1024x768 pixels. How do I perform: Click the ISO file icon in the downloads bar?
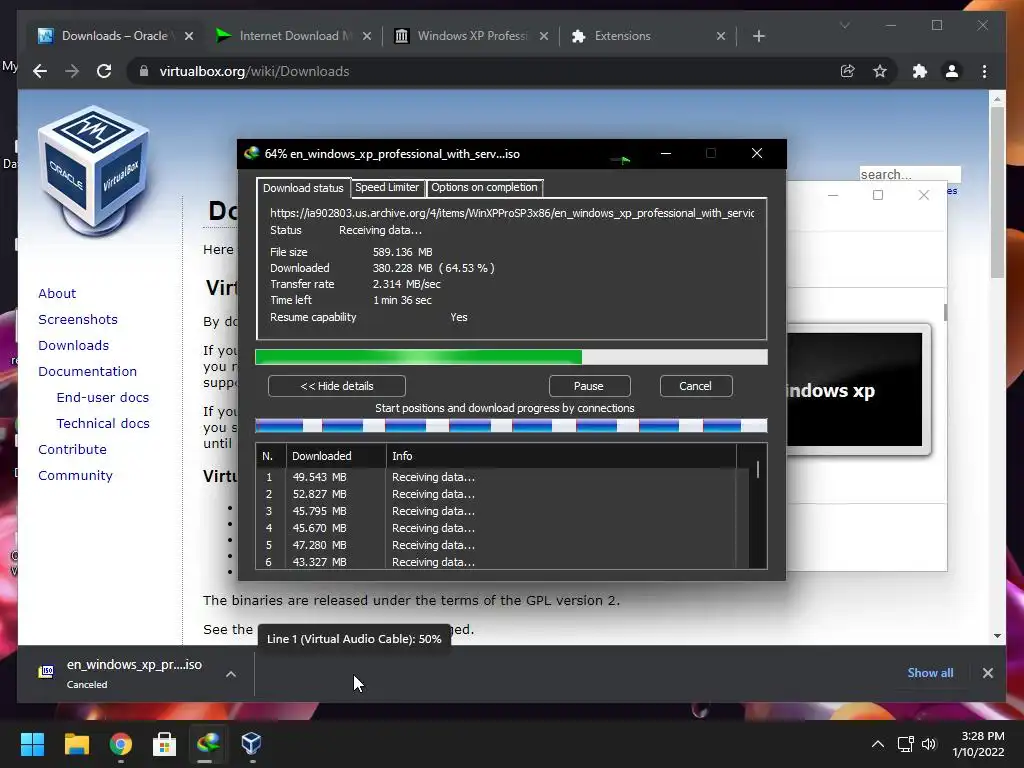(46, 672)
